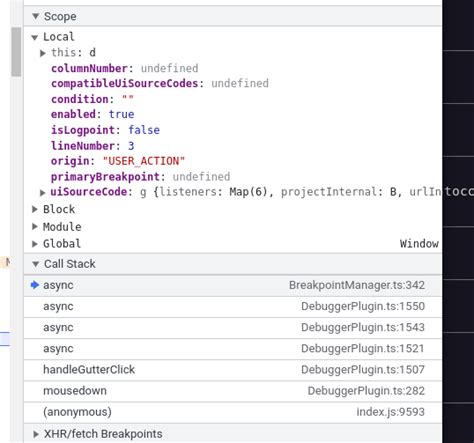Select the columnNumber variable
The height and width of the screenshot is (443, 474).
point(89,68)
